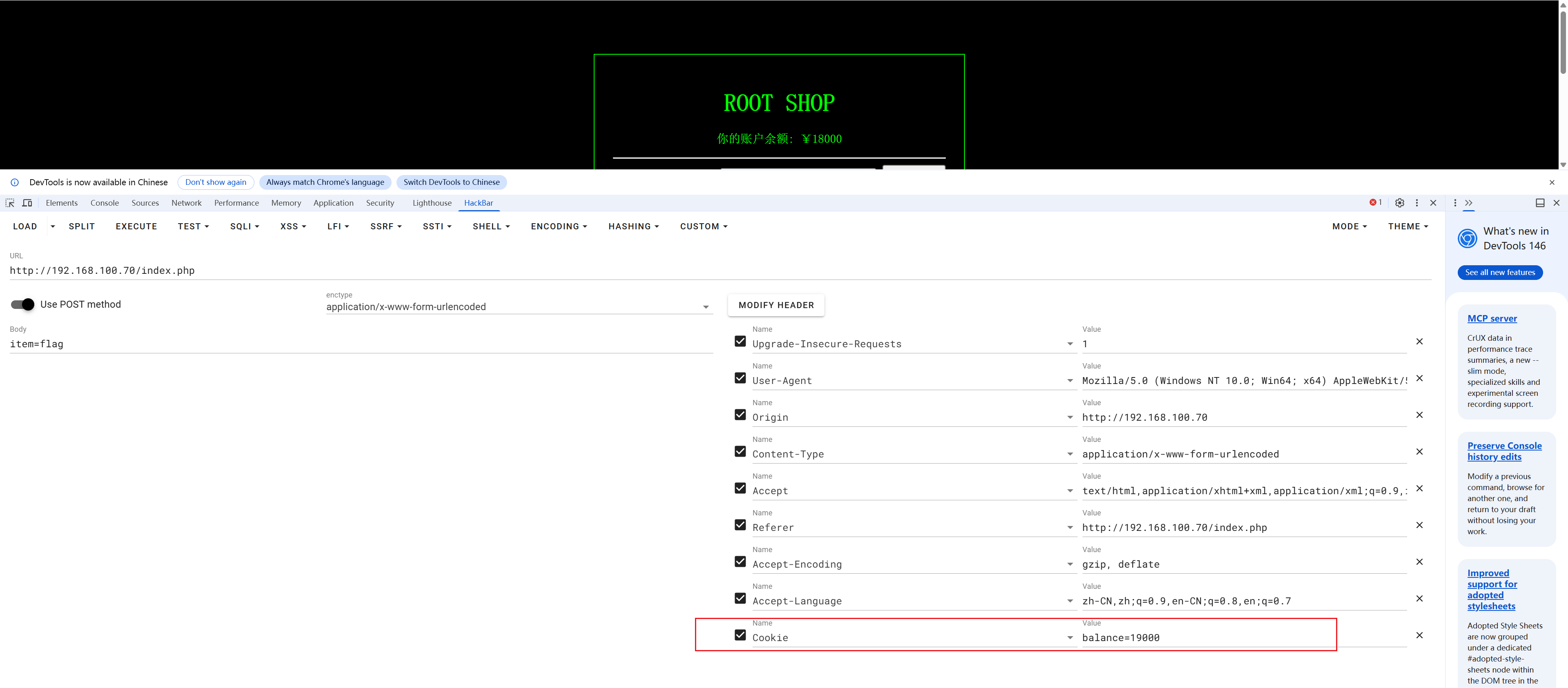Remove the Cookie header row

(1419, 635)
